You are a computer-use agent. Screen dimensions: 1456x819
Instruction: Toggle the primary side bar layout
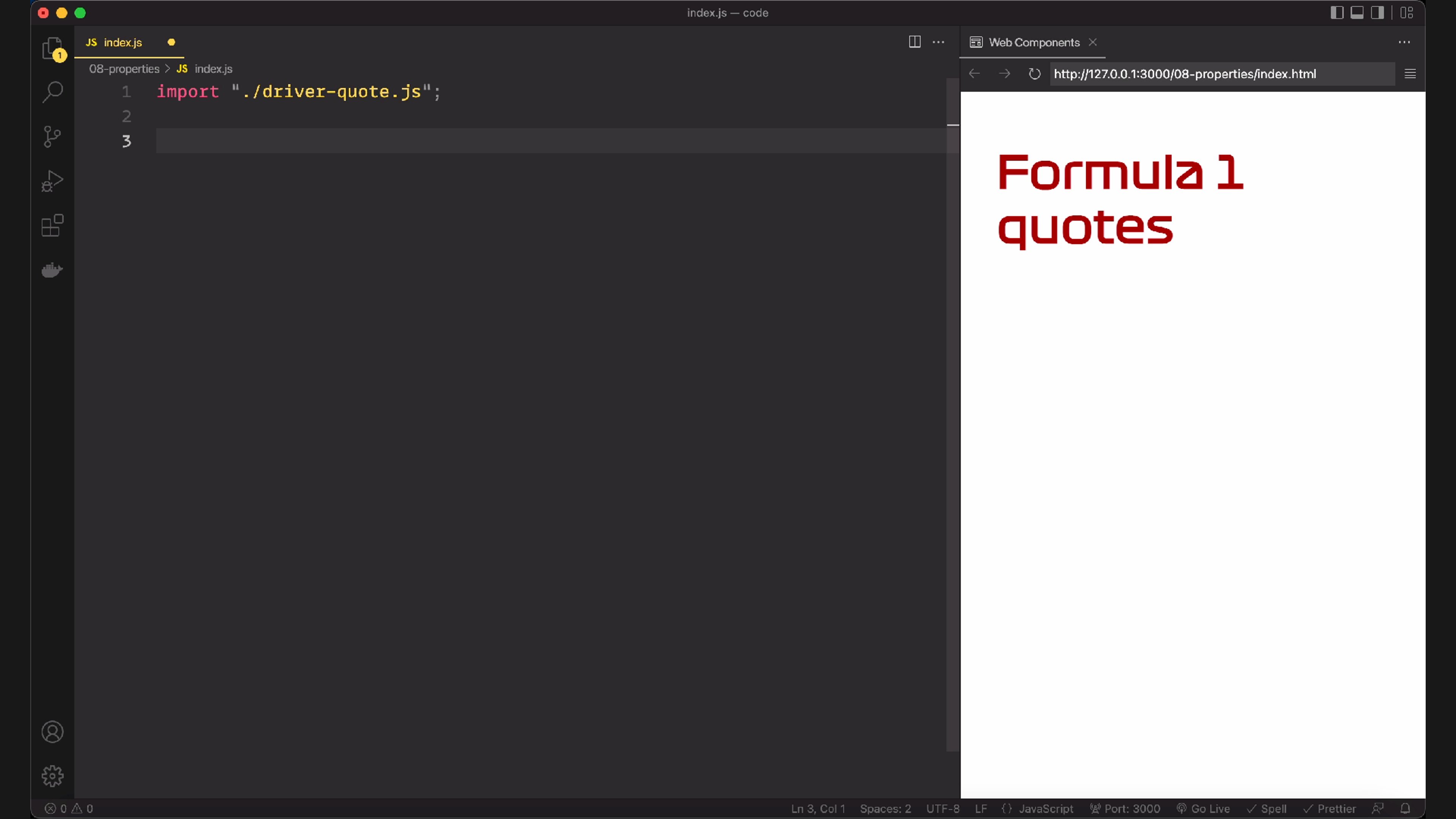coord(1337,13)
